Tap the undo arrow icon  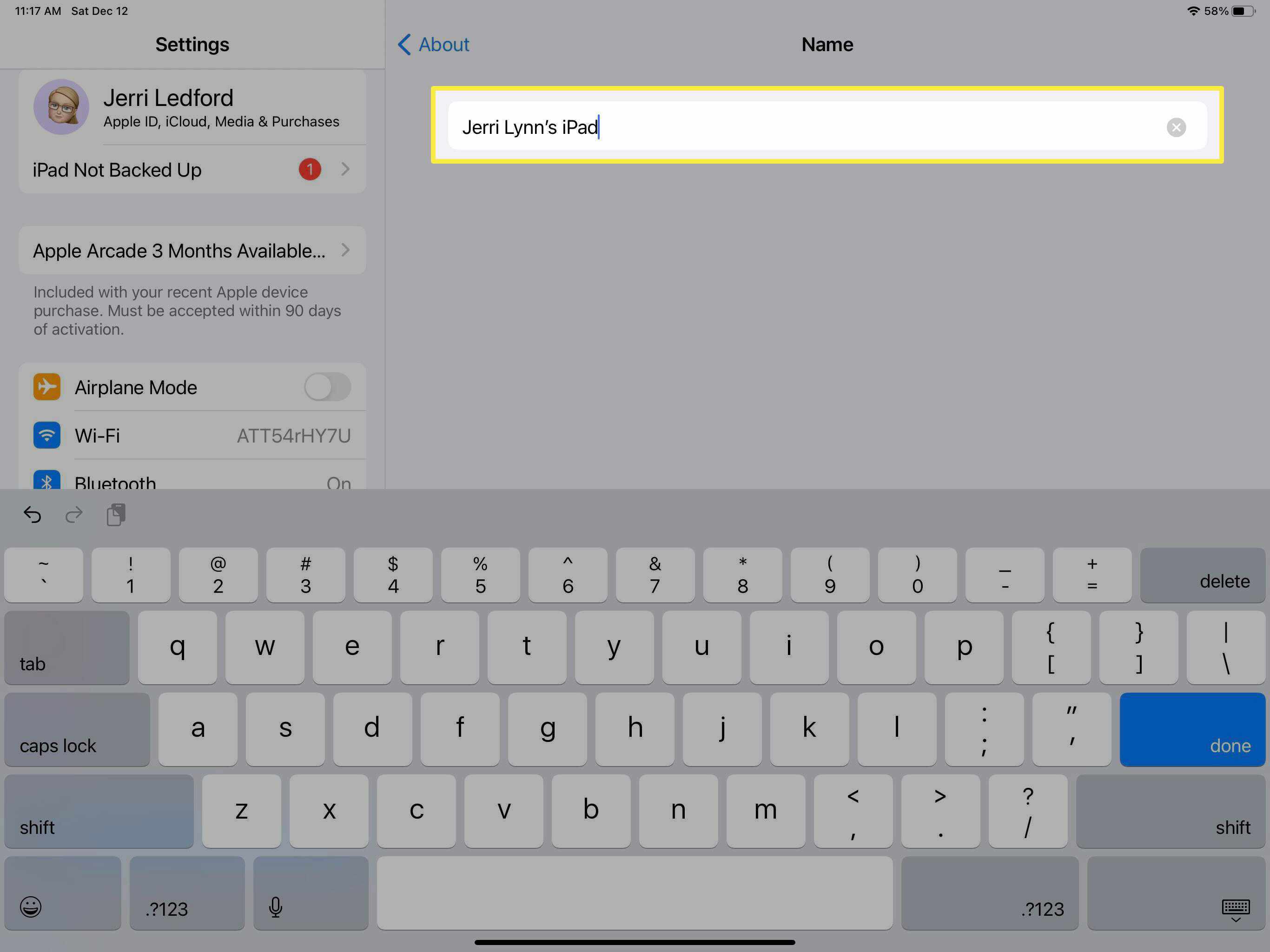click(x=33, y=514)
